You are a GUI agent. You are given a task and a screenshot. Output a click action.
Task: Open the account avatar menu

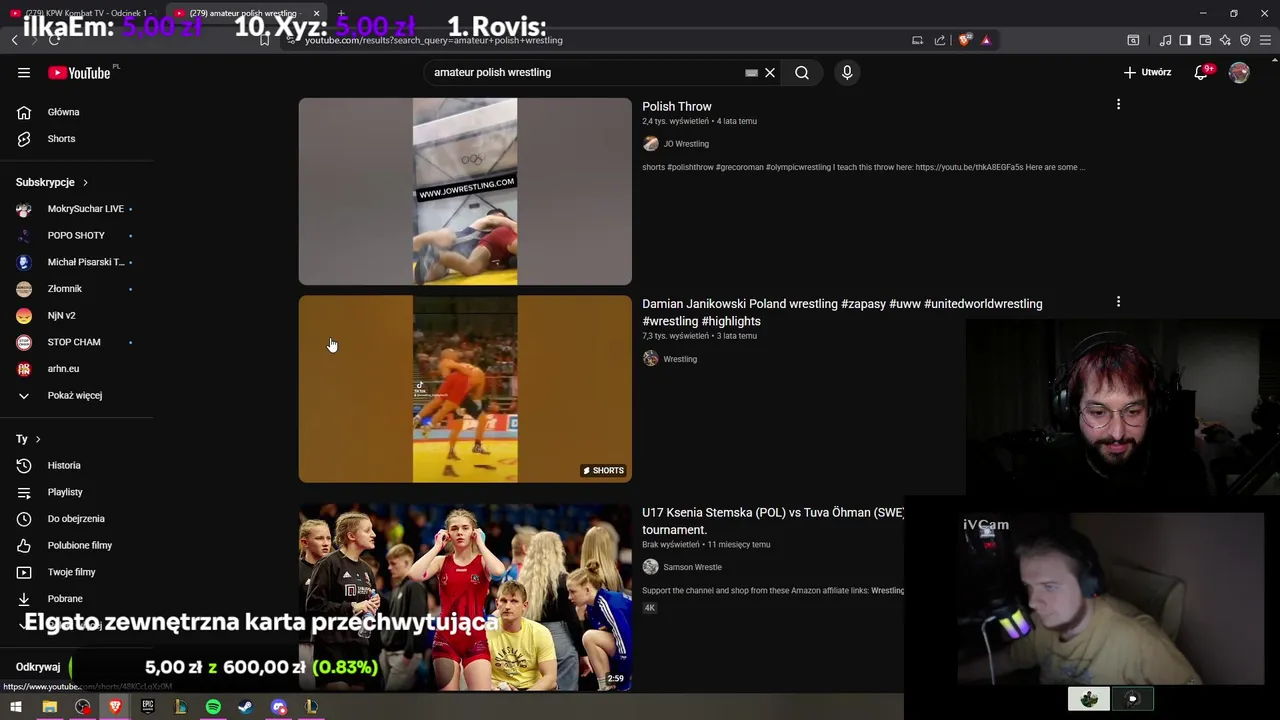pyautogui.click(x=1239, y=72)
